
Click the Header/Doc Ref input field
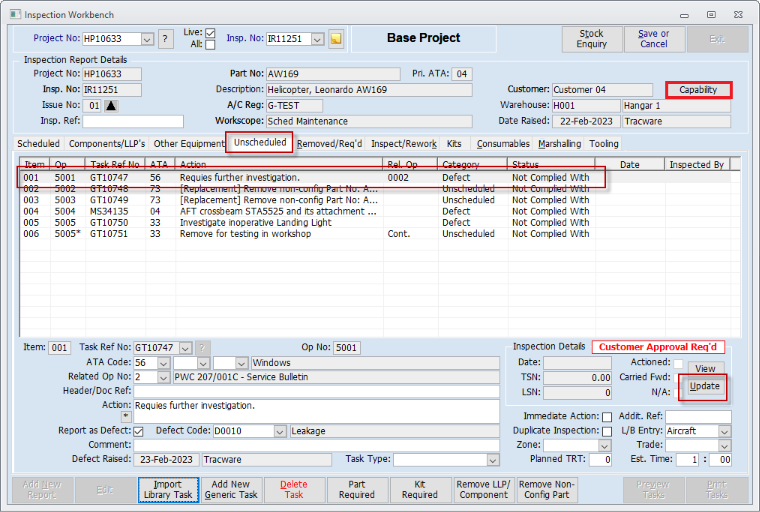coord(317,391)
